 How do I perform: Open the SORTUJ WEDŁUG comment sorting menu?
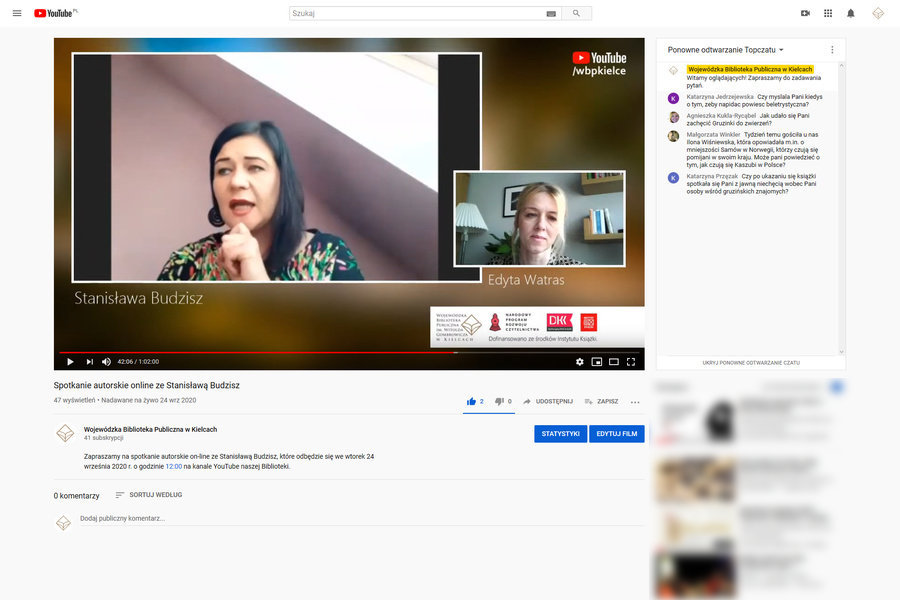pos(148,495)
